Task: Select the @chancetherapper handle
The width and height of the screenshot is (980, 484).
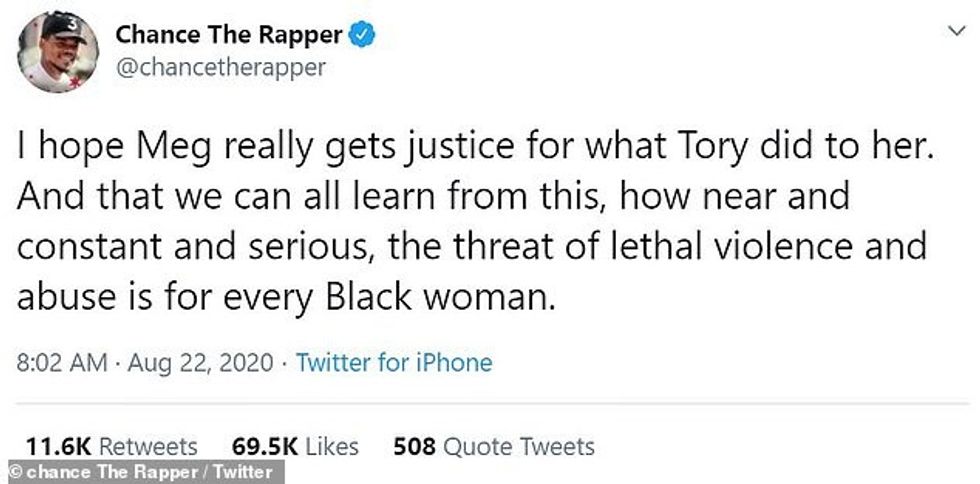Action: [220, 70]
